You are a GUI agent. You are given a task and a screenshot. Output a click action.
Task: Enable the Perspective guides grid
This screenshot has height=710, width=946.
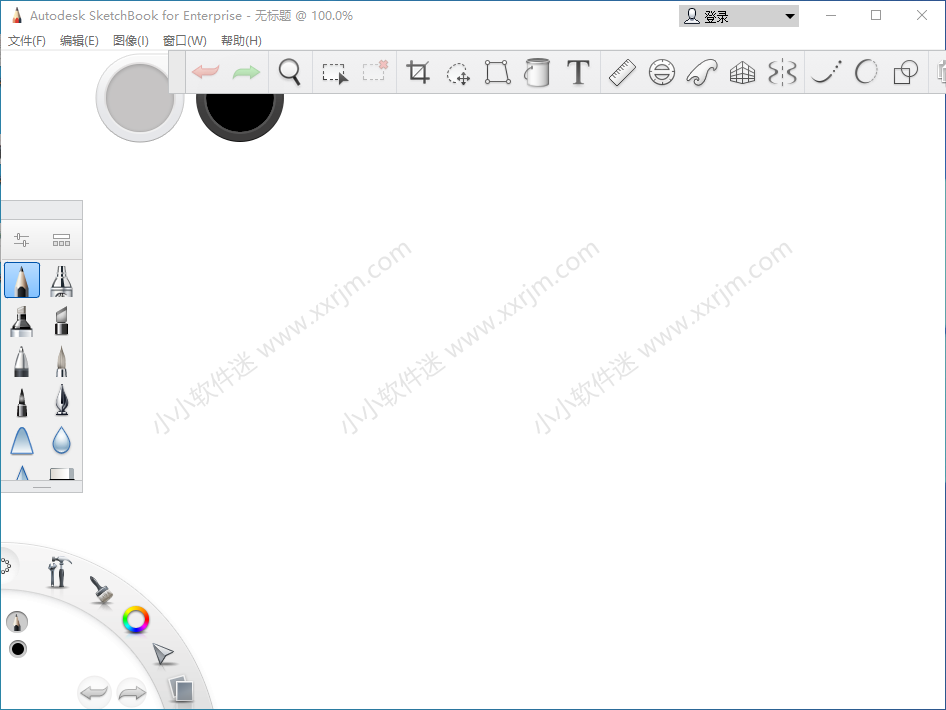click(742, 72)
